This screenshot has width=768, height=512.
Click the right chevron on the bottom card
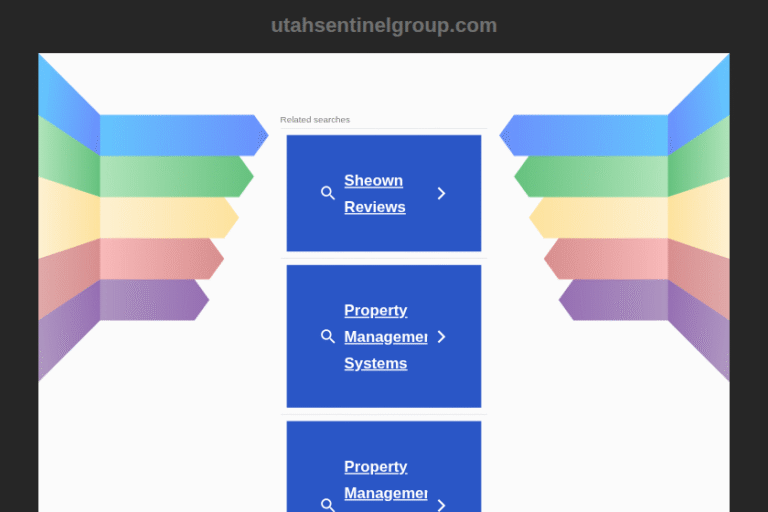[x=441, y=504]
